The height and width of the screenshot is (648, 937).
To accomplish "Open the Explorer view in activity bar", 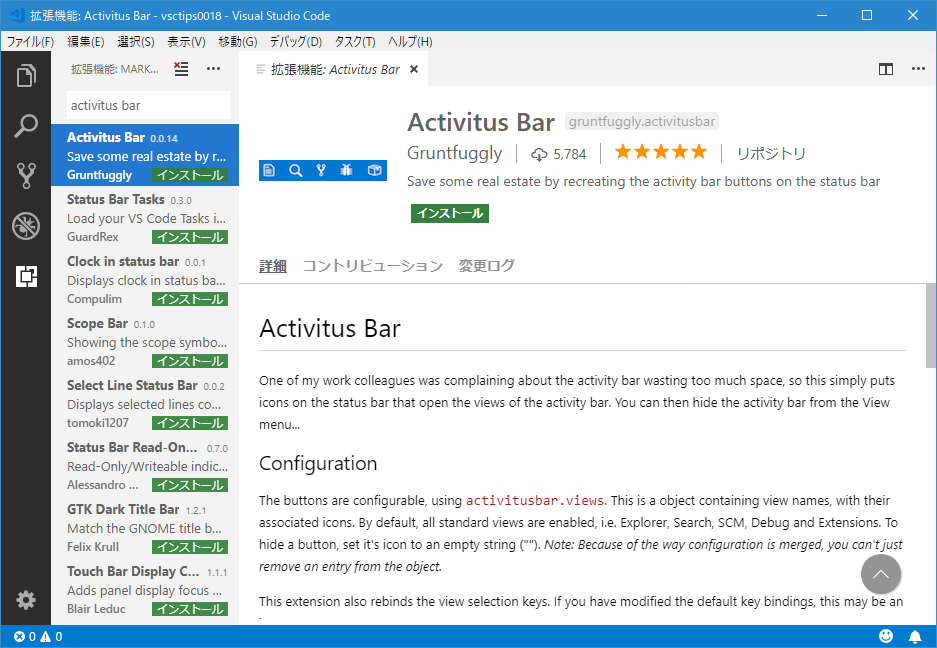I will click(26, 75).
